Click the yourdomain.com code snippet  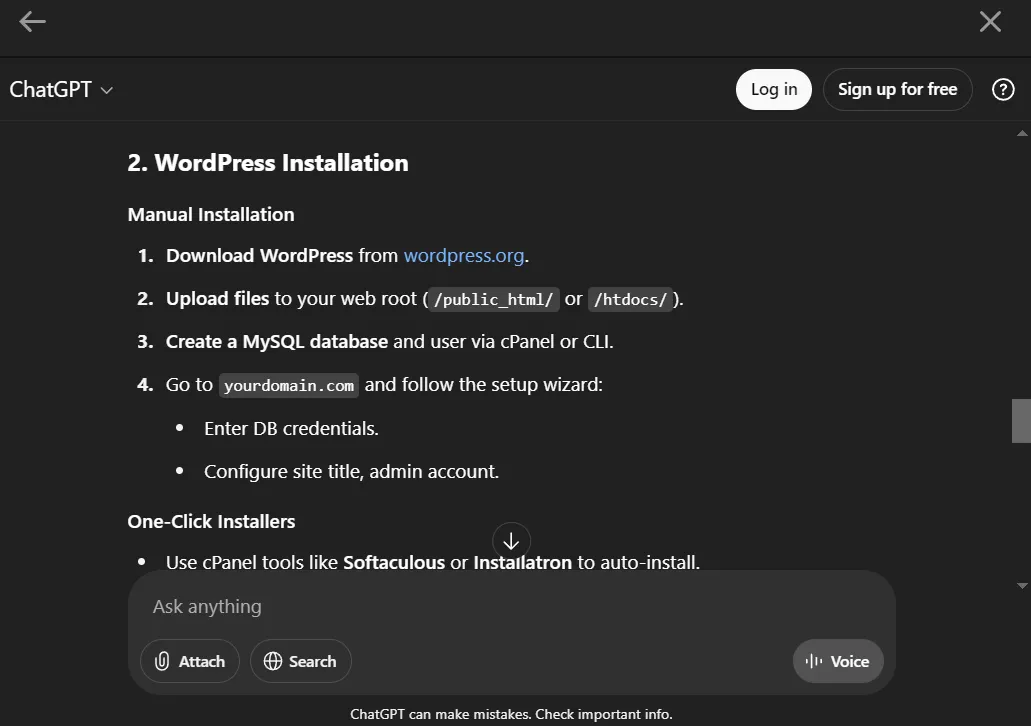[x=289, y=386]
